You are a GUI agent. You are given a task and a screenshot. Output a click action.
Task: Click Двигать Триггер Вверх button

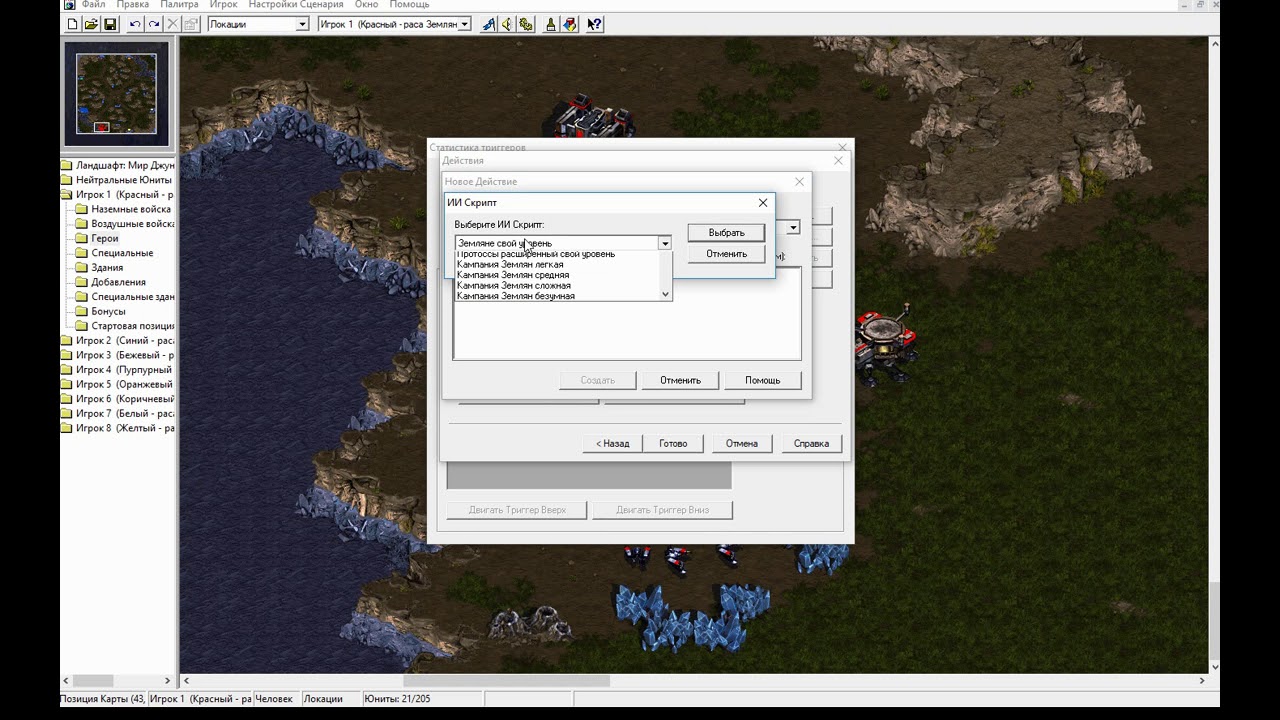tap(517, 510)
